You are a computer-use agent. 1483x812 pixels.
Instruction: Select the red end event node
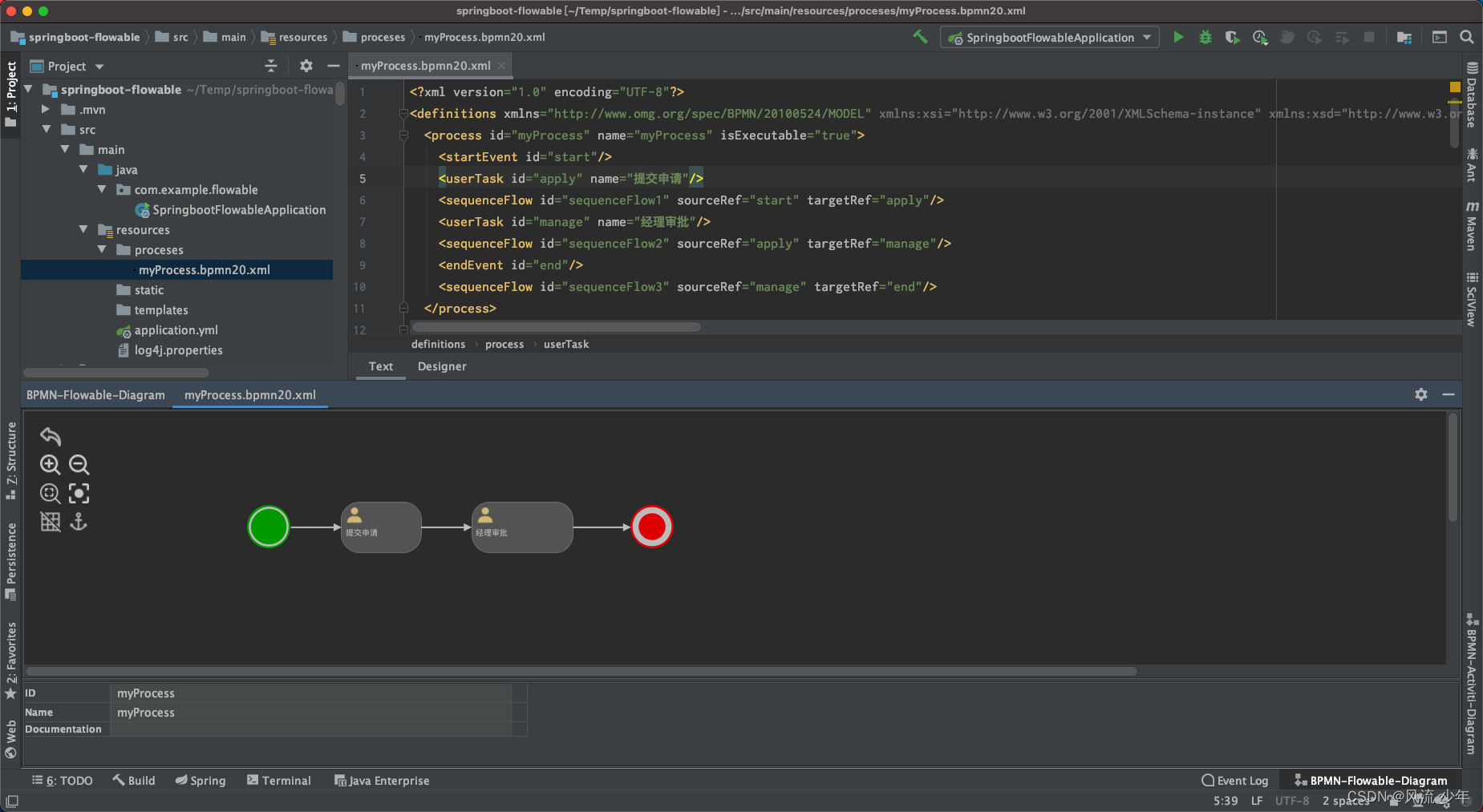pyautogui.click(x=652, y=527)
